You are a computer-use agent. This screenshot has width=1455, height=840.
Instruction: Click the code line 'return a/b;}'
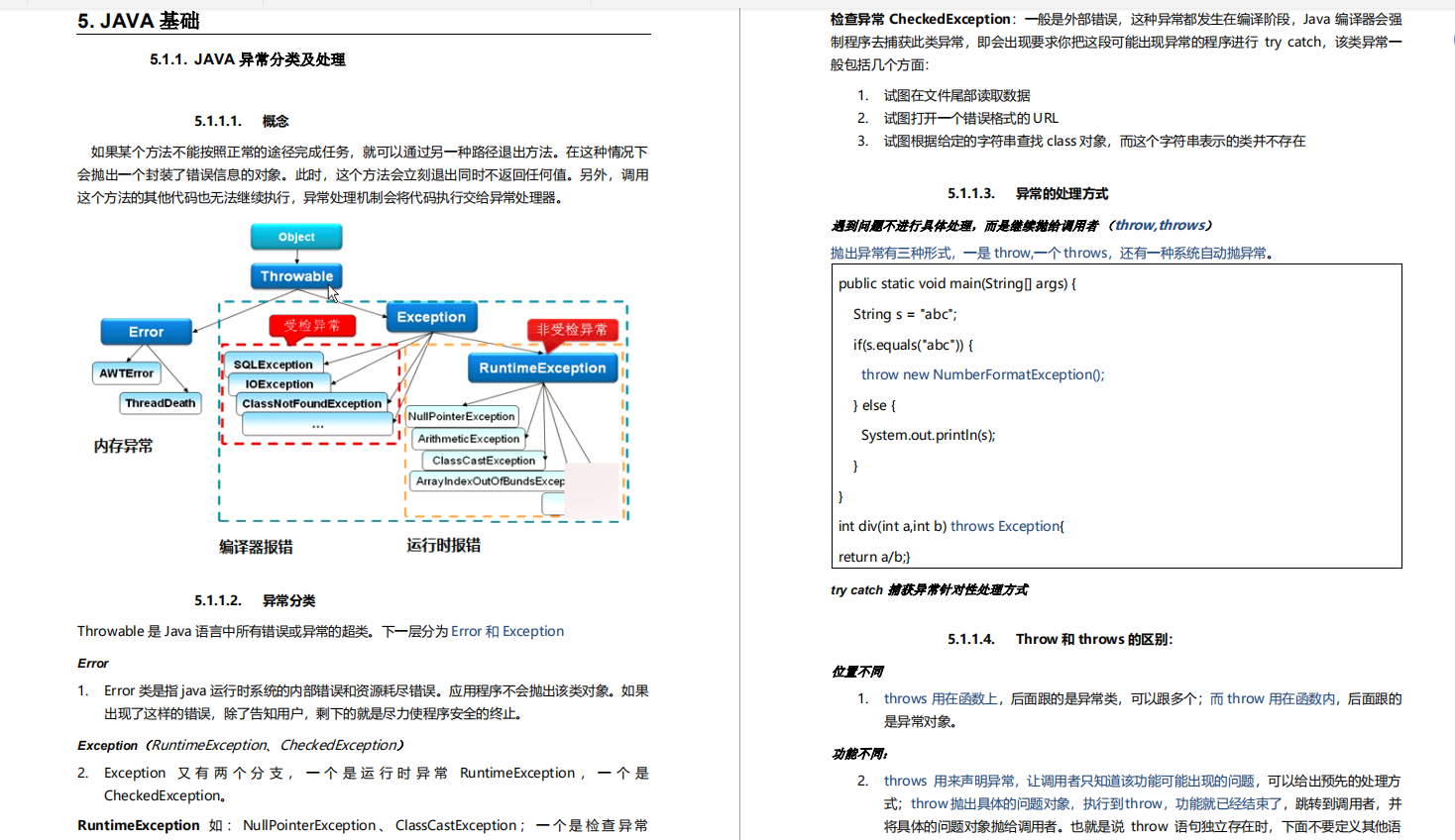[874, 557]
